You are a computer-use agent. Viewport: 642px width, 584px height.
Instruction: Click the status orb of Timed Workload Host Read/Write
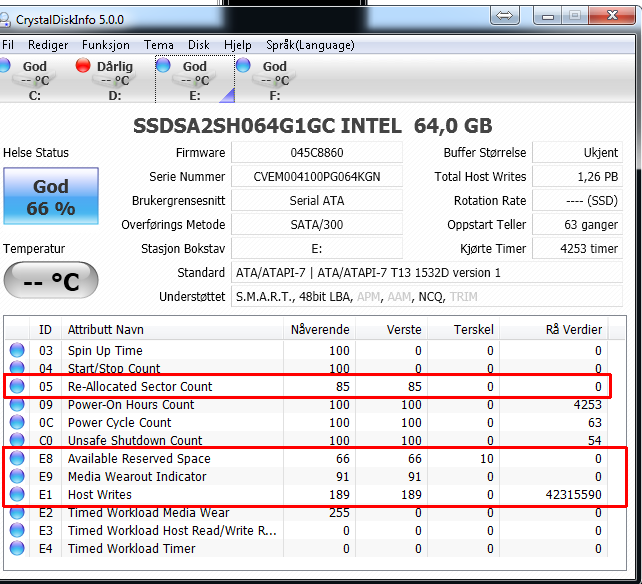(x=17, y=530)
